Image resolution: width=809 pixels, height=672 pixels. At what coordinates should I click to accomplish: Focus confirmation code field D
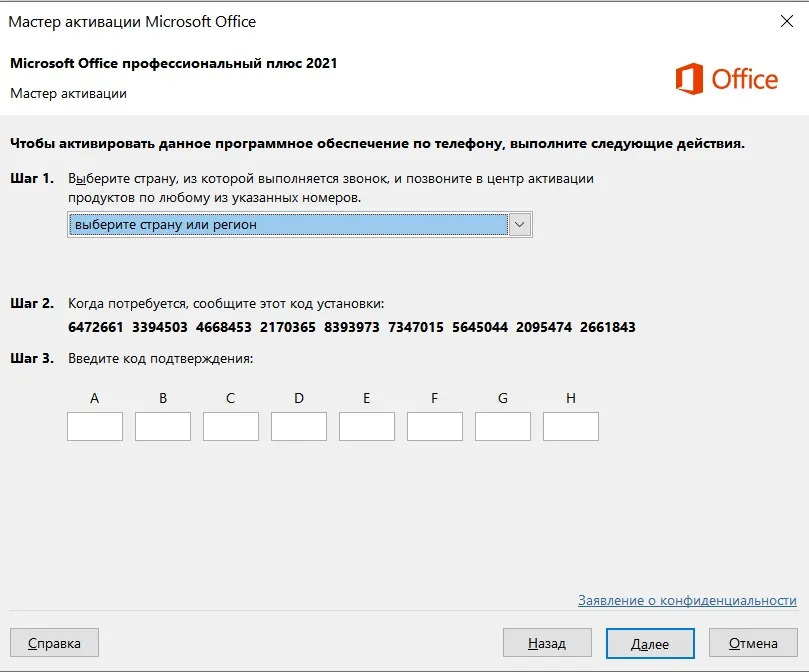coord(299,426)
